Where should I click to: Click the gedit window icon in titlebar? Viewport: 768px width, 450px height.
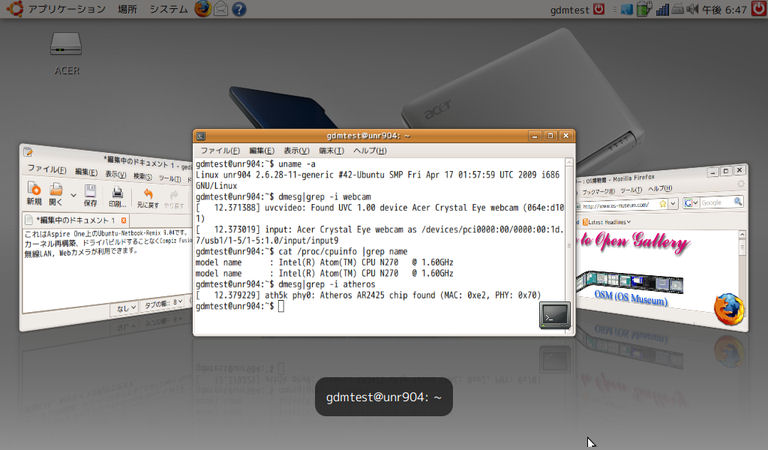click(28, 152)
